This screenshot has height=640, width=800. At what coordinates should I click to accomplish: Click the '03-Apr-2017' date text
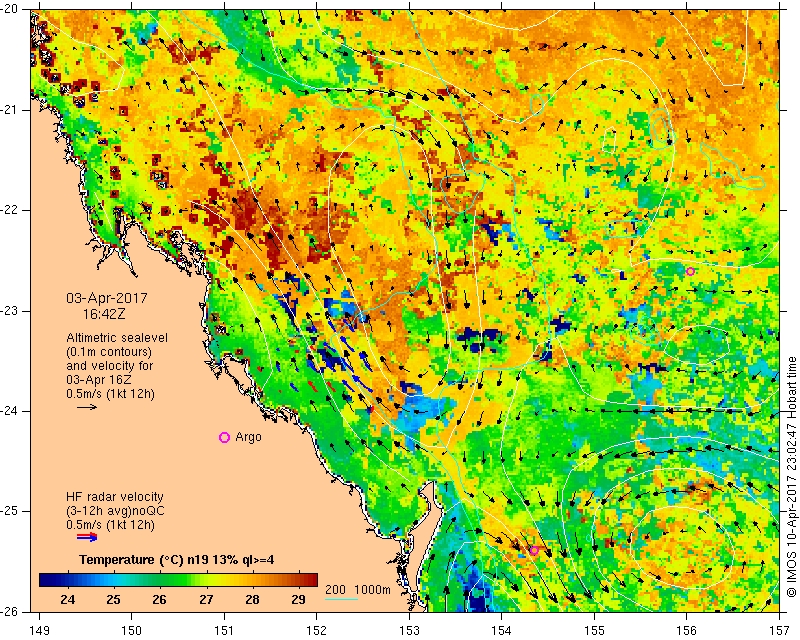point(107,298)
